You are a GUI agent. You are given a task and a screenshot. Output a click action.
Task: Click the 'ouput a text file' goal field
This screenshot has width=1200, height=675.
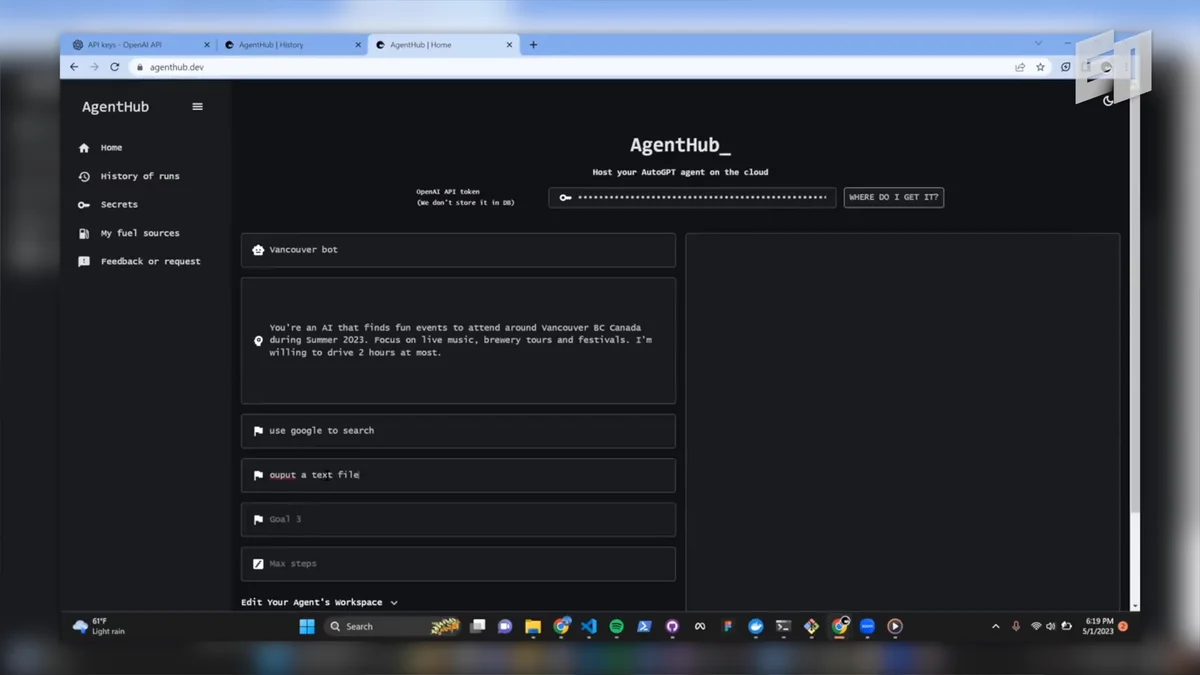[x=458, y=475]
